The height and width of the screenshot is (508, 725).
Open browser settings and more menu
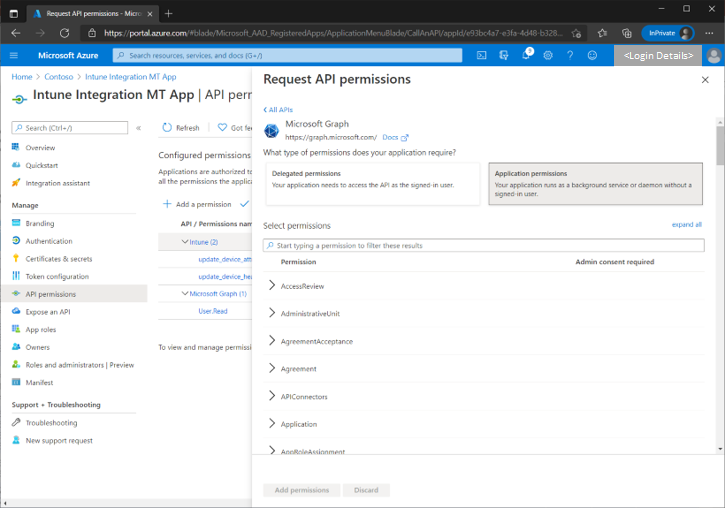[709, 33]
